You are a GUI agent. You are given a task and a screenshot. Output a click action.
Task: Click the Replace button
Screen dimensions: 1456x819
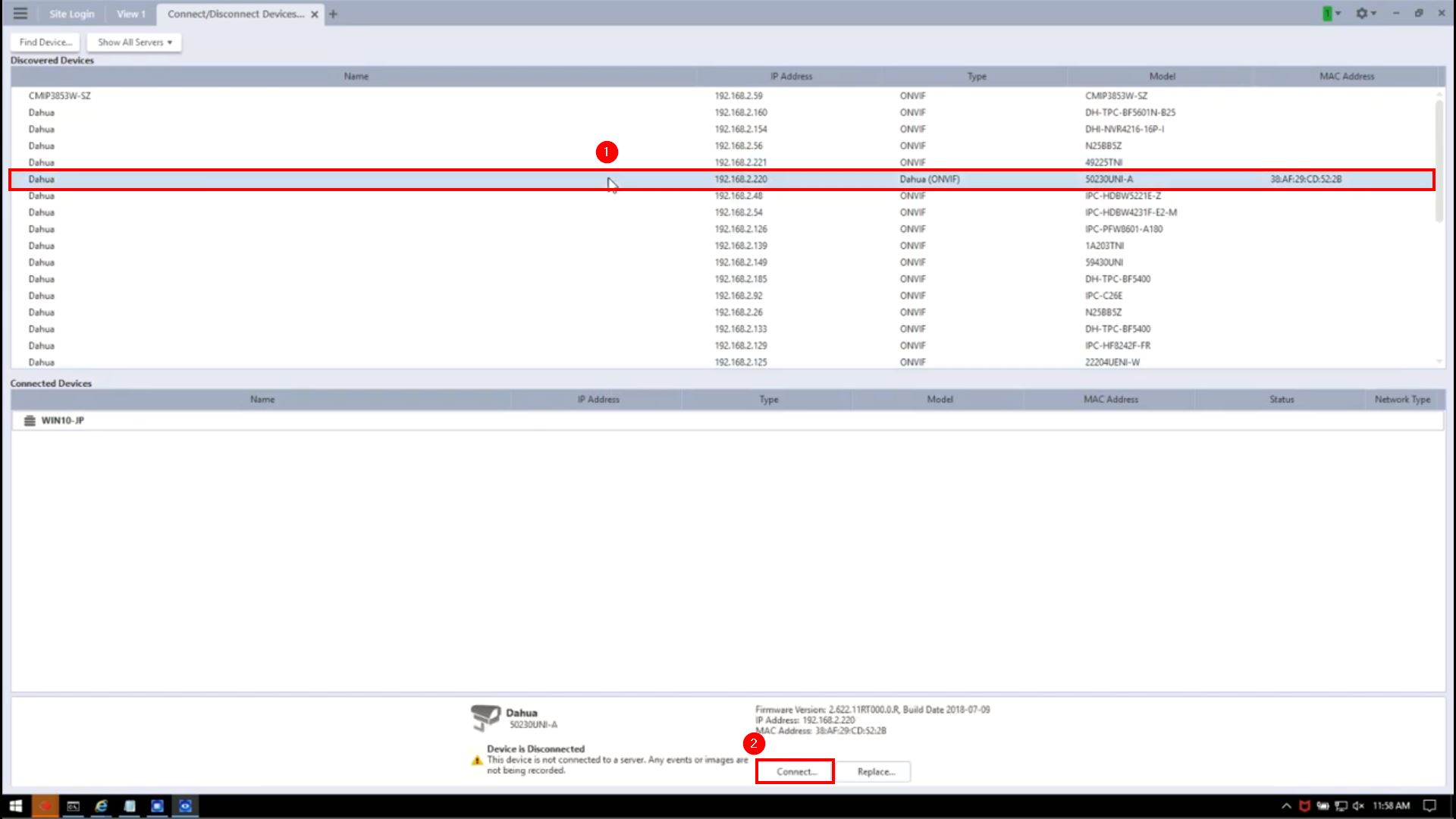pos(876,772)
